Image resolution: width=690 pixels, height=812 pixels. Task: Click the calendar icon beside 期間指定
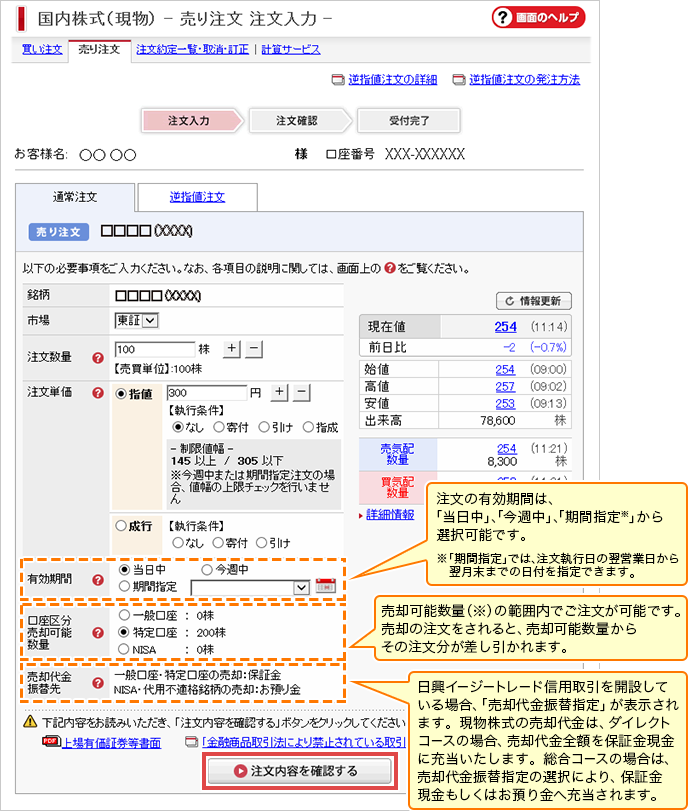324,587
